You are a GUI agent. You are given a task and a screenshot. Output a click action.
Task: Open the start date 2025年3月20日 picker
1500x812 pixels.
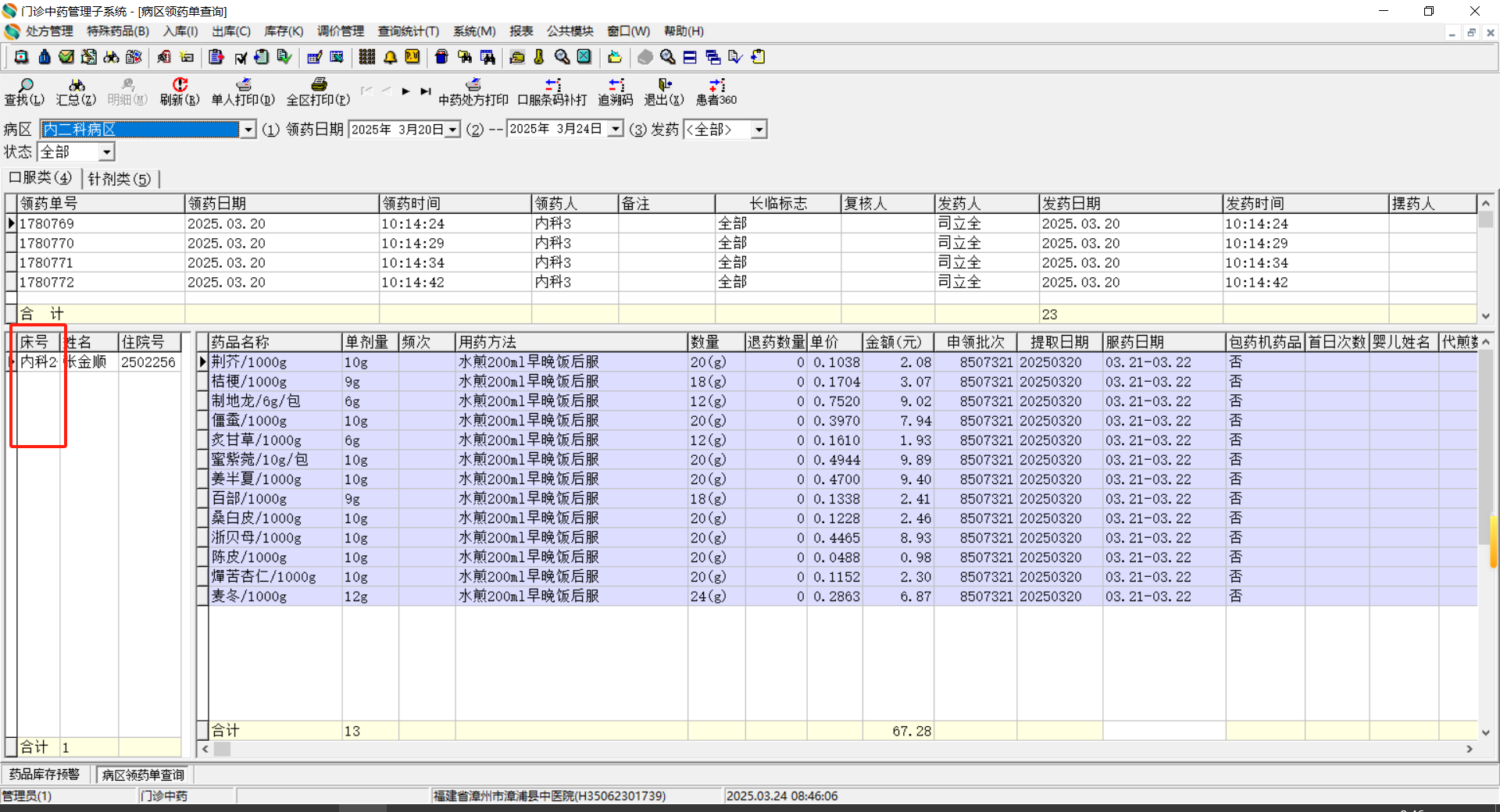pos(452,130)
